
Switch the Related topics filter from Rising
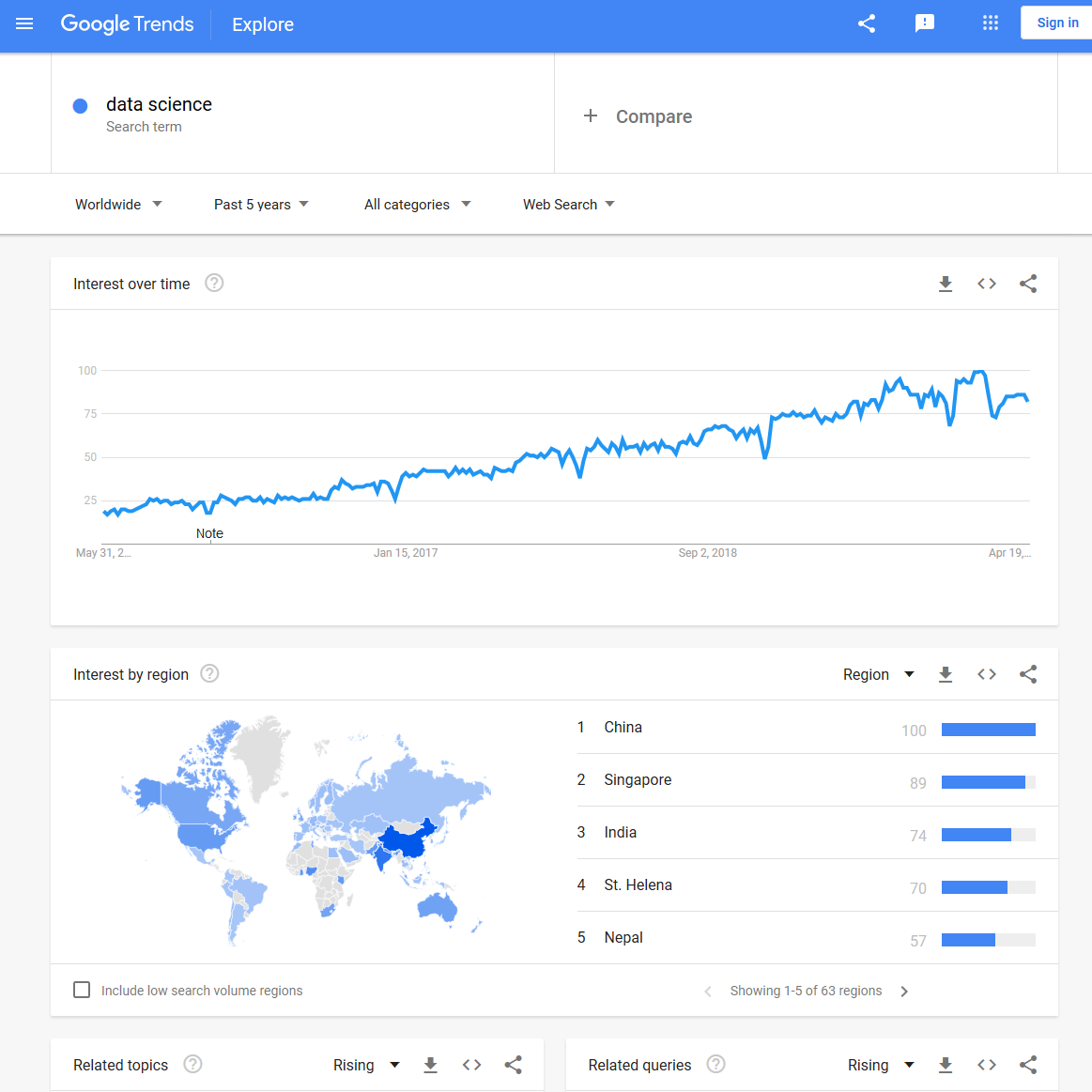pyautogui.click(x=366, y=1065)
